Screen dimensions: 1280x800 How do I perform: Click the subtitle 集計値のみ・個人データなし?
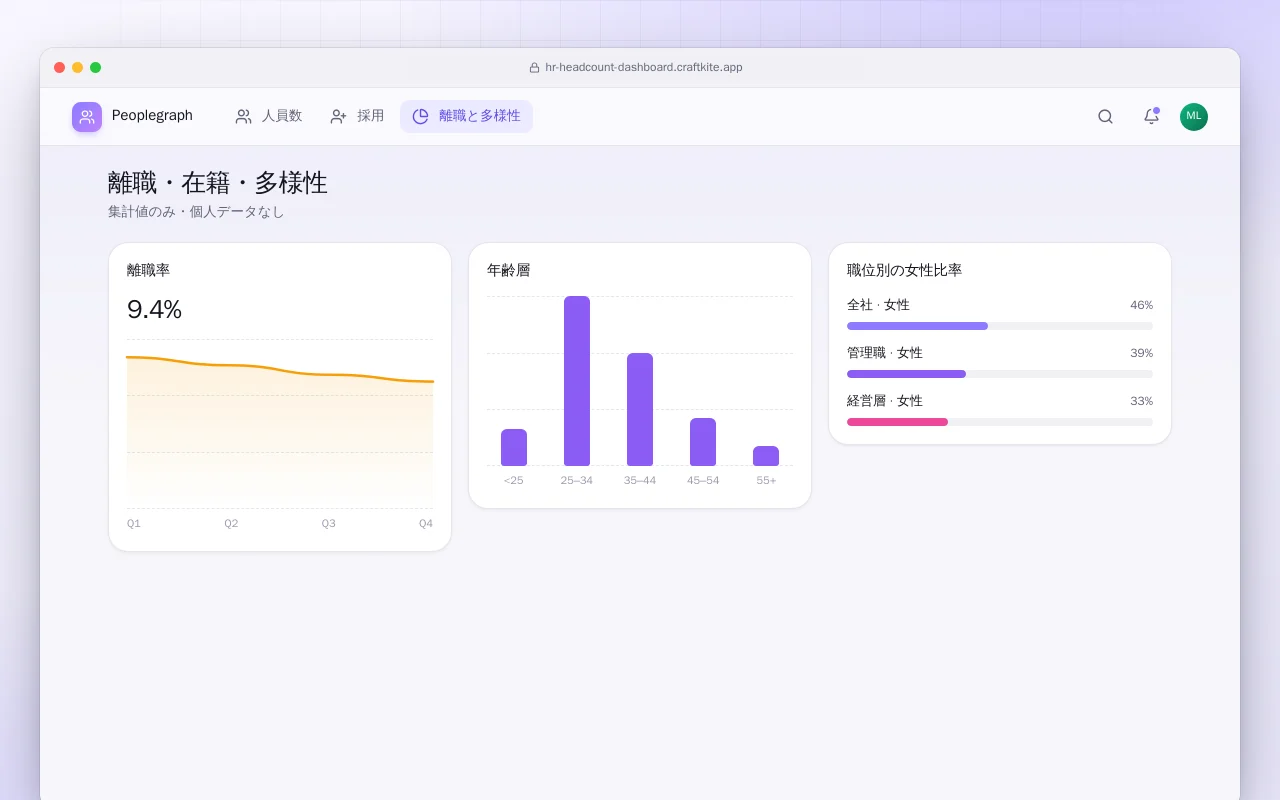196,212
